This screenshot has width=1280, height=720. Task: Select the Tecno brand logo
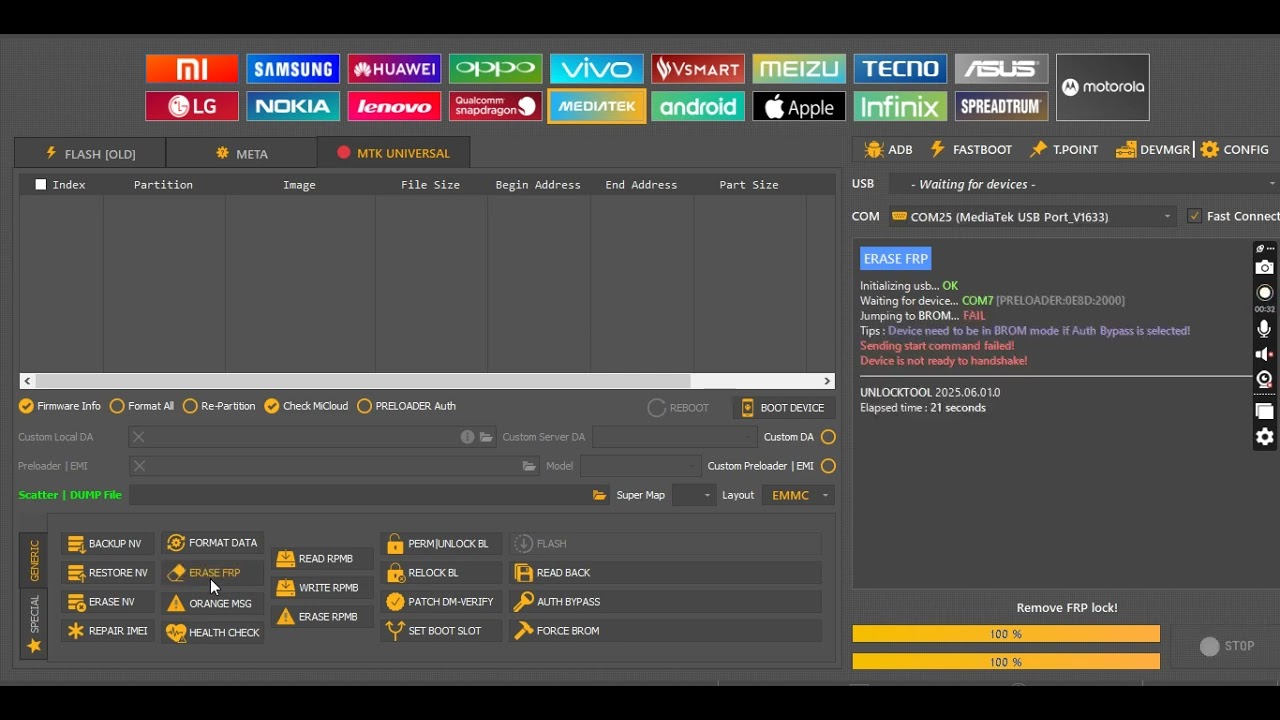click(x=900, y=69)
